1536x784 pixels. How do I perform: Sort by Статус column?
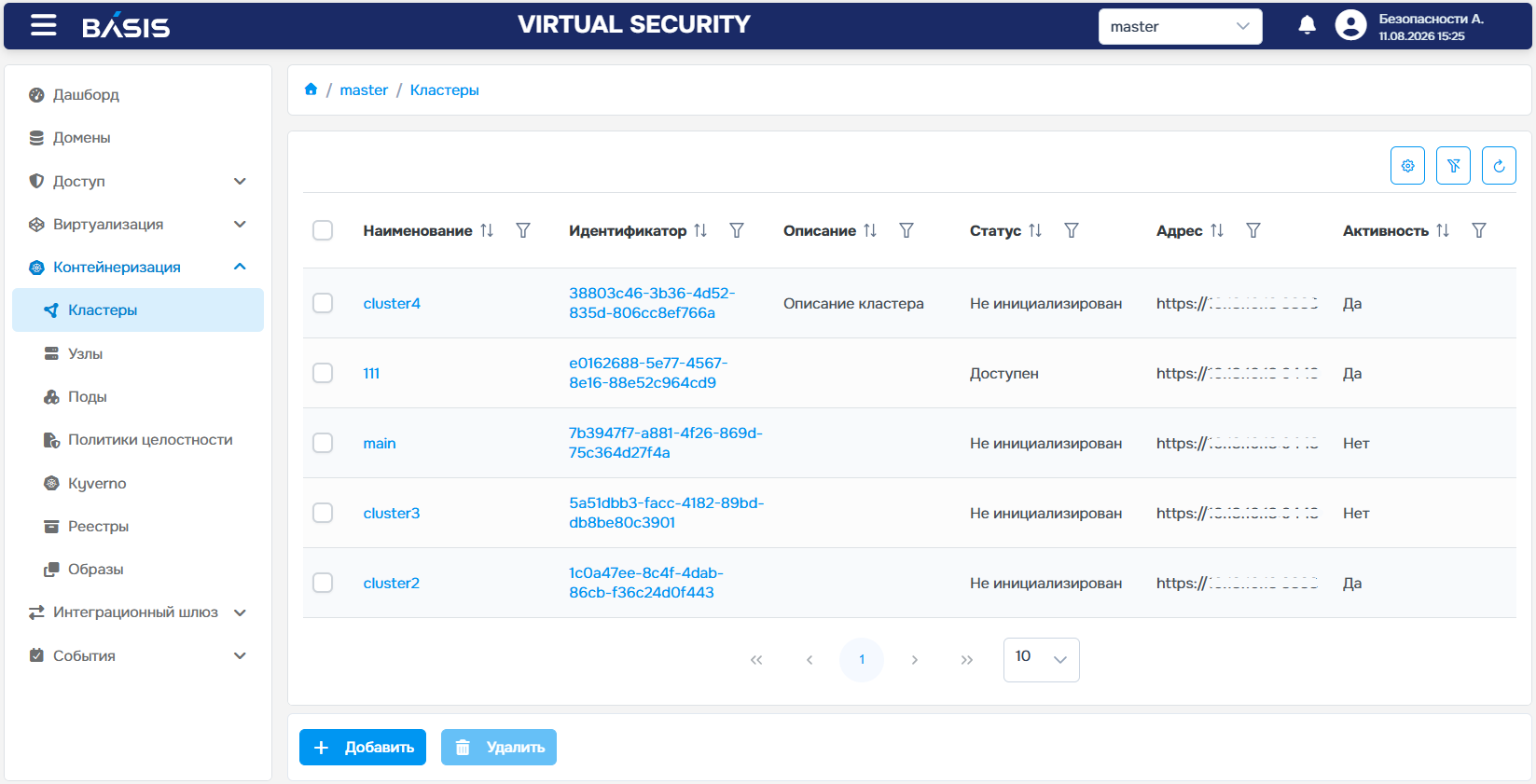coord(1035,230)
